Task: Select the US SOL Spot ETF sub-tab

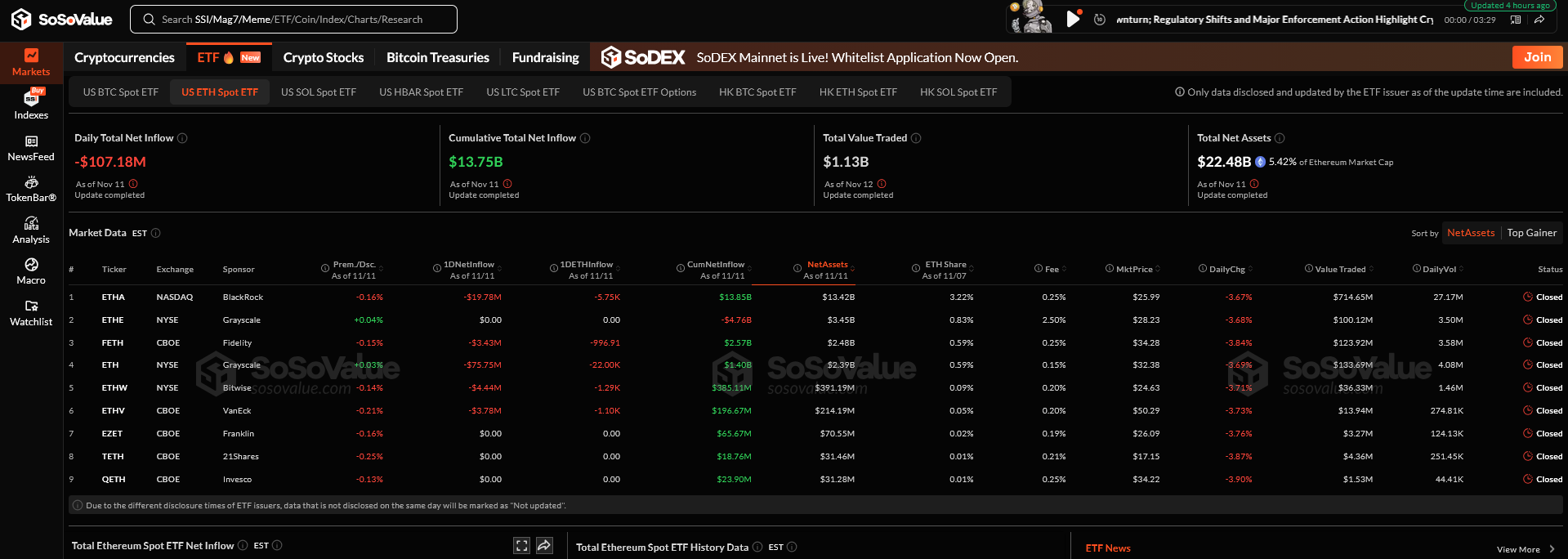Action: 319,92
